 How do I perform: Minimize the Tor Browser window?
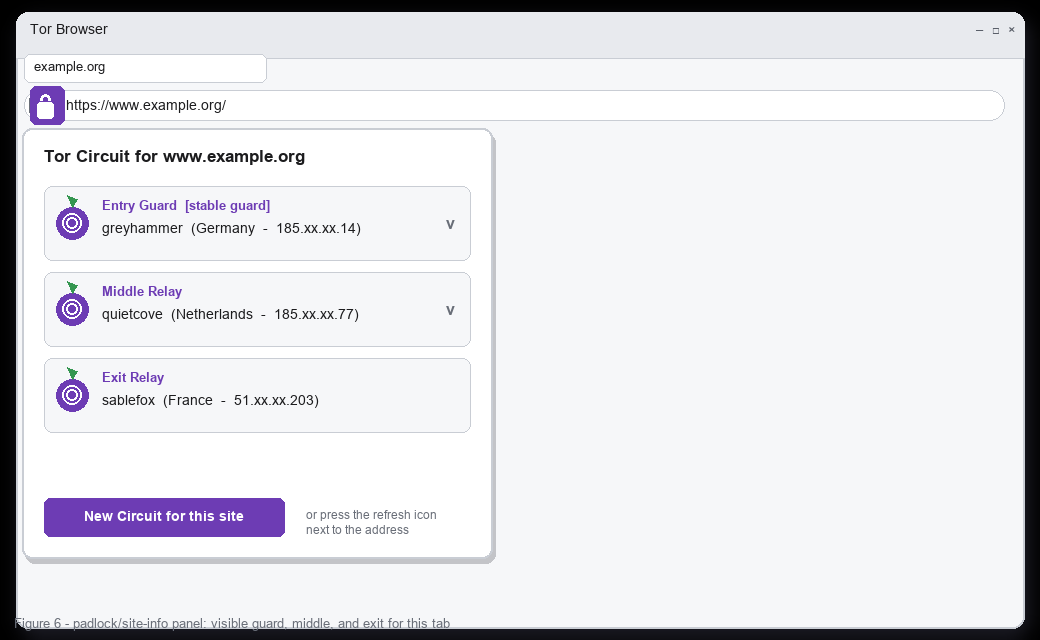click(979, 30)
